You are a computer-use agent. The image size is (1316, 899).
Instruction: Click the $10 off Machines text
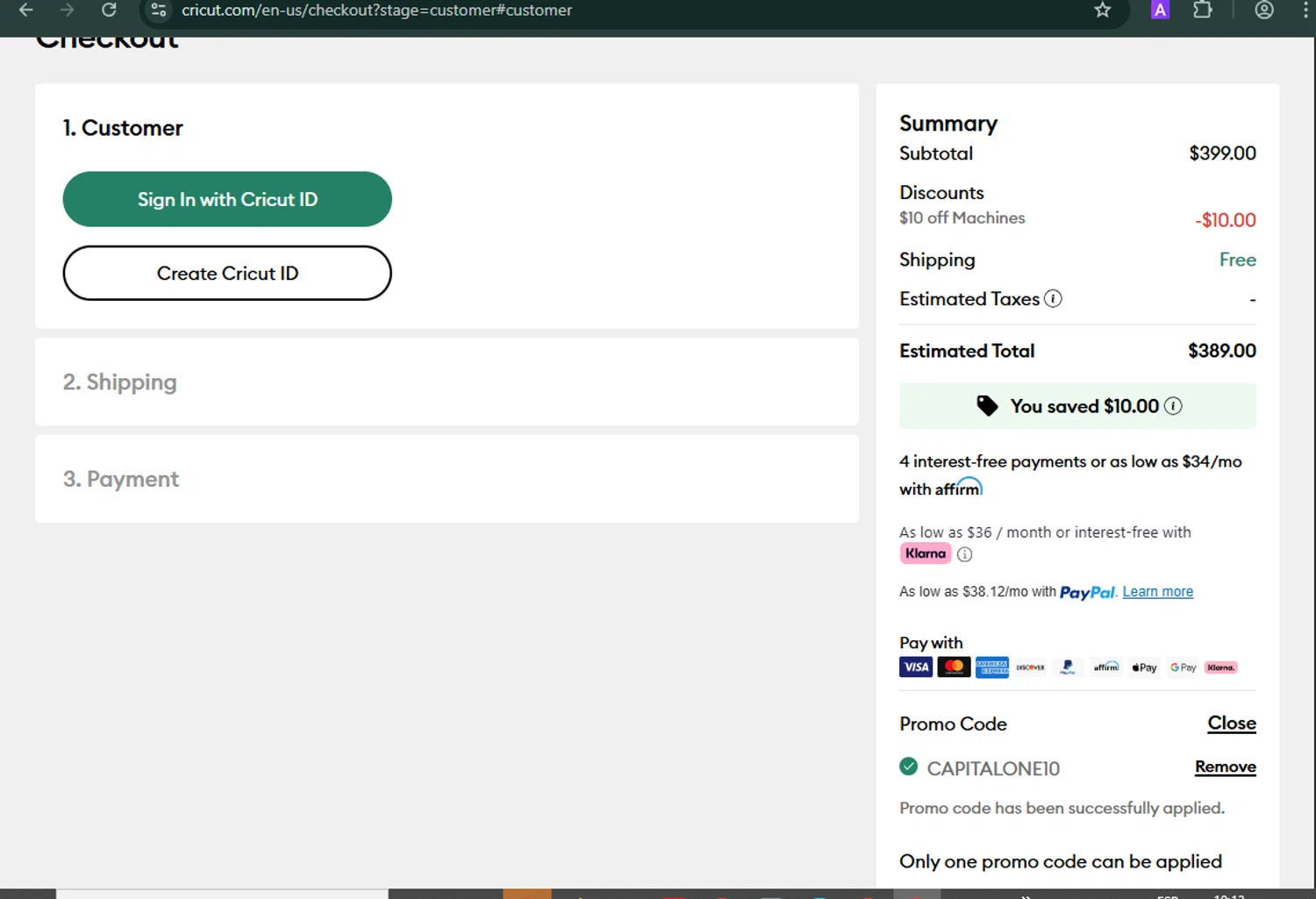tap(962, 218)
